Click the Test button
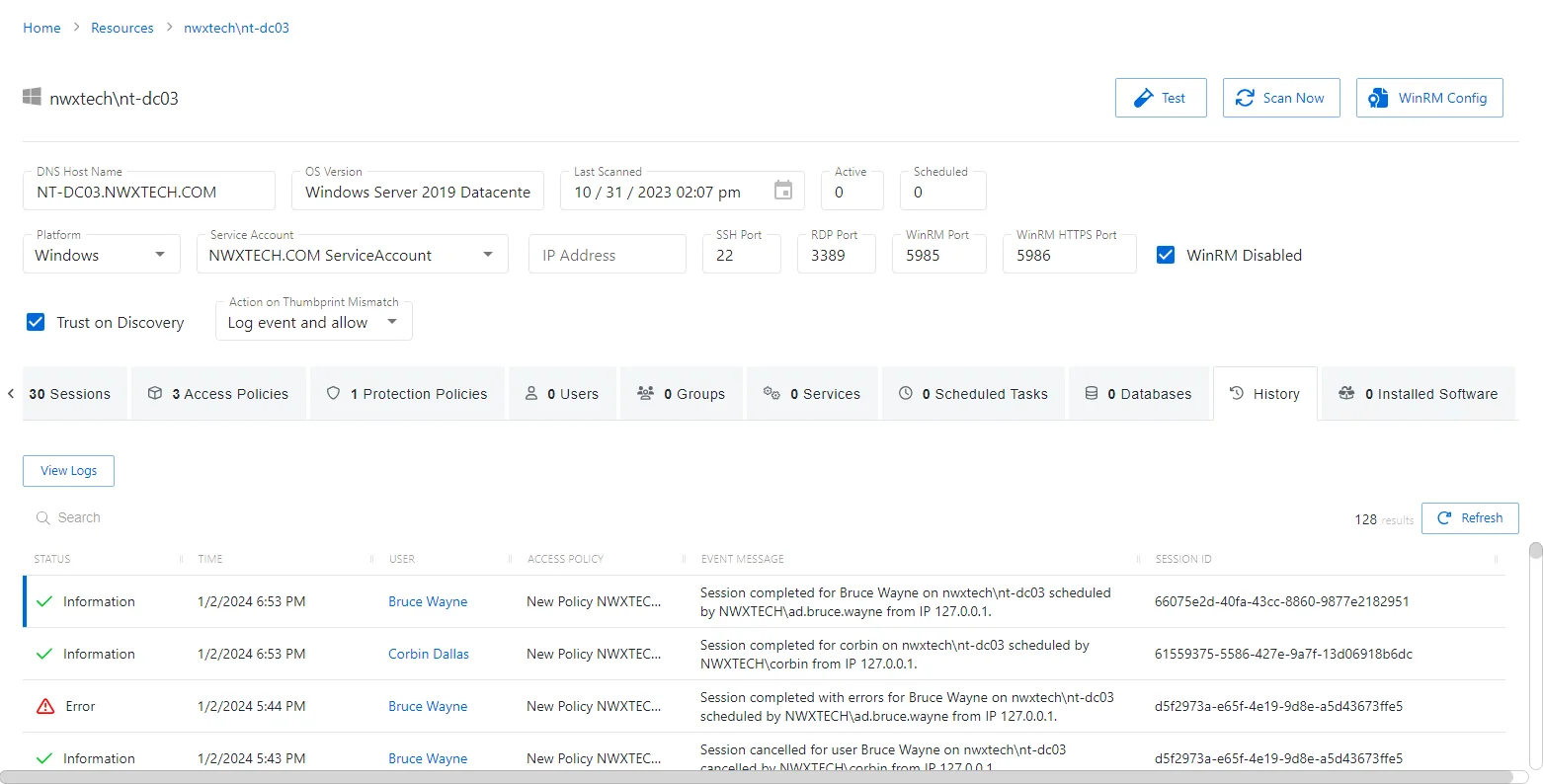 [1161, 98]
